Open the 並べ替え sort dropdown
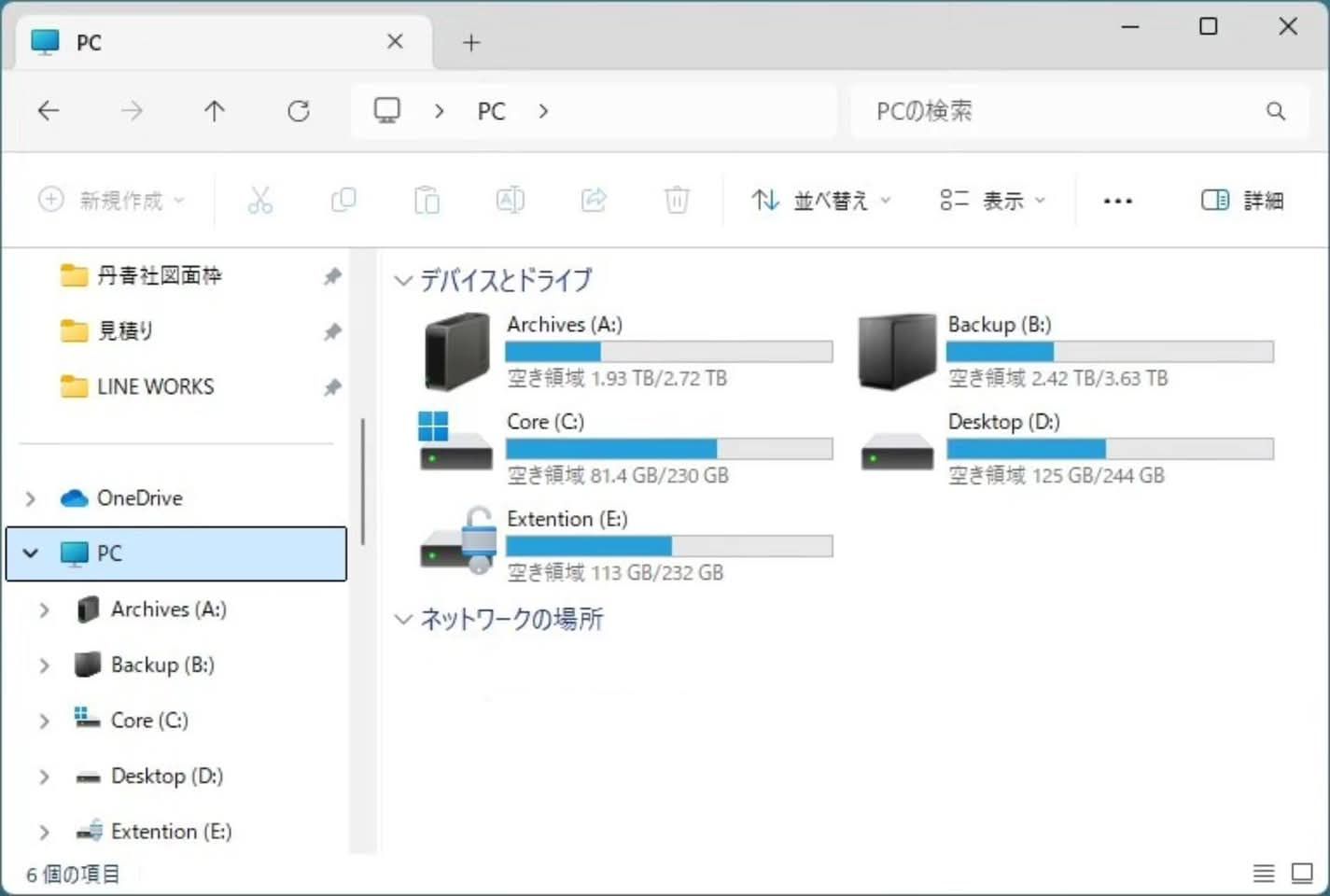Screen dimensions: 1330x896 (x=821, y=200)
